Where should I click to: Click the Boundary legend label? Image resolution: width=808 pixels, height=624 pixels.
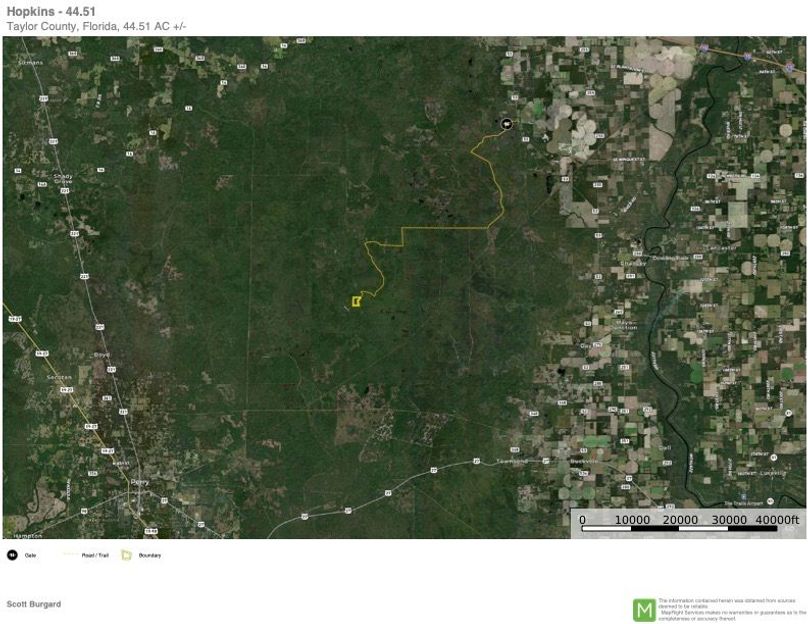(x=150, y=555)
